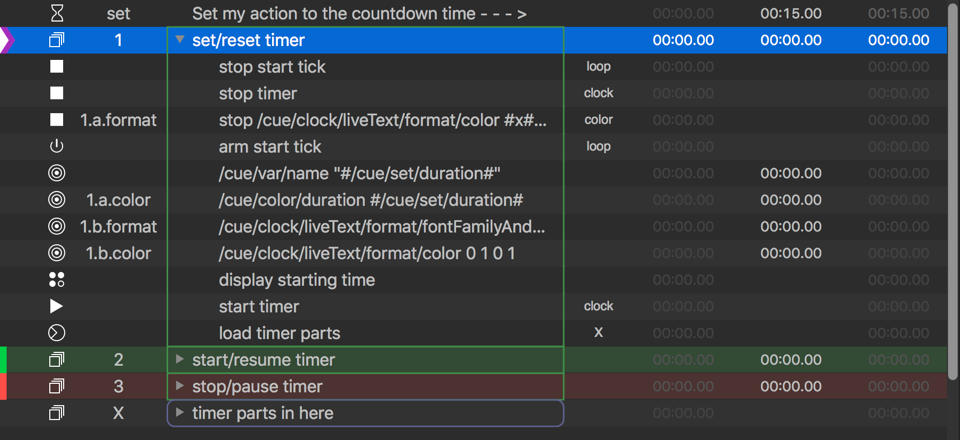Collapse the 'set/reset timer' group
The width and height of the screenshot is (960, 440).
180,41
